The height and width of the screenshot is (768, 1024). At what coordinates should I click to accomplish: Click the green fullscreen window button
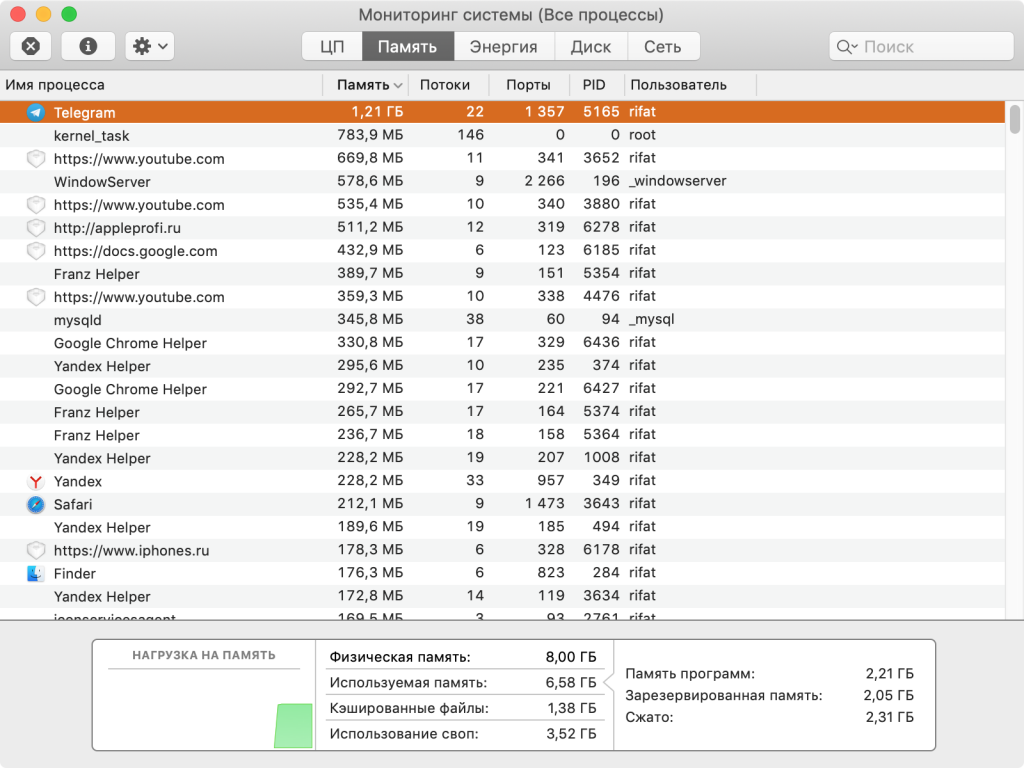pos(69,14)
